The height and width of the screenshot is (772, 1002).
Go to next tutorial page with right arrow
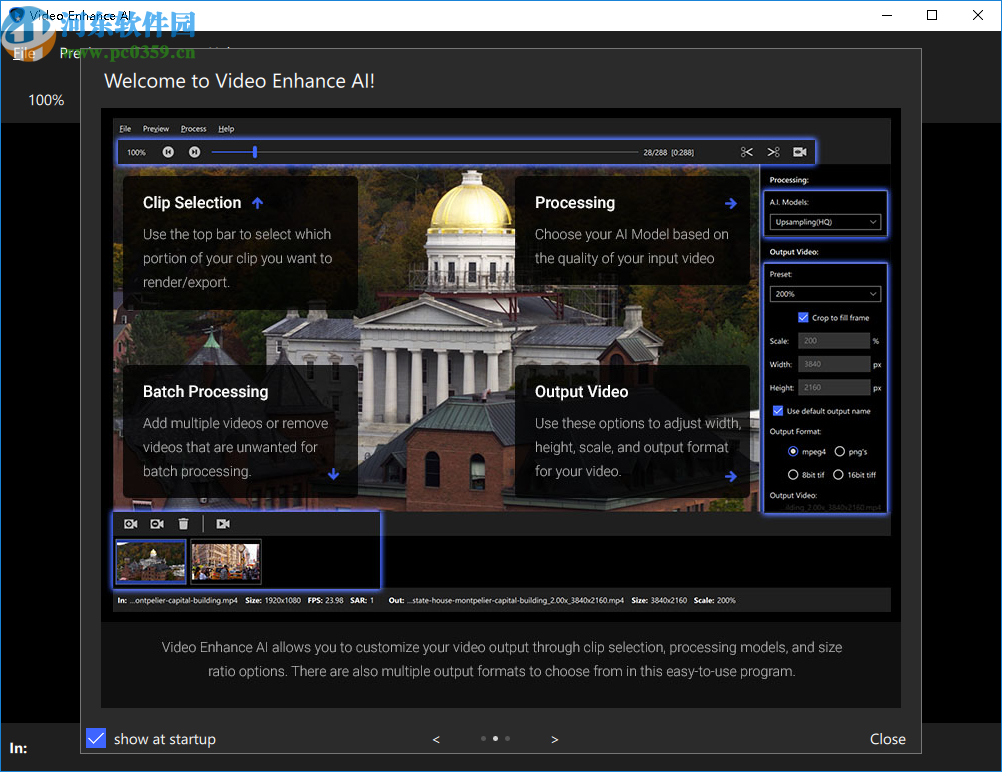click(554, 738)
